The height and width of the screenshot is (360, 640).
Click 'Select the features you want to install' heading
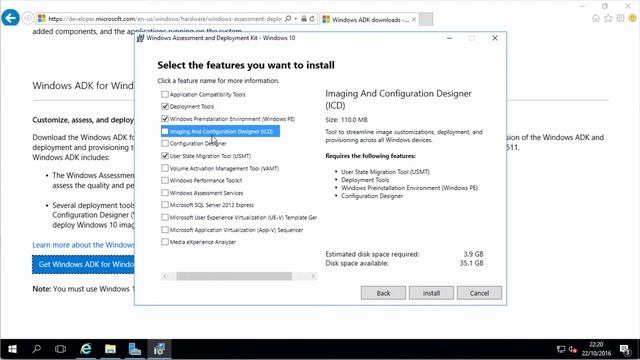[x=246, y=65]
